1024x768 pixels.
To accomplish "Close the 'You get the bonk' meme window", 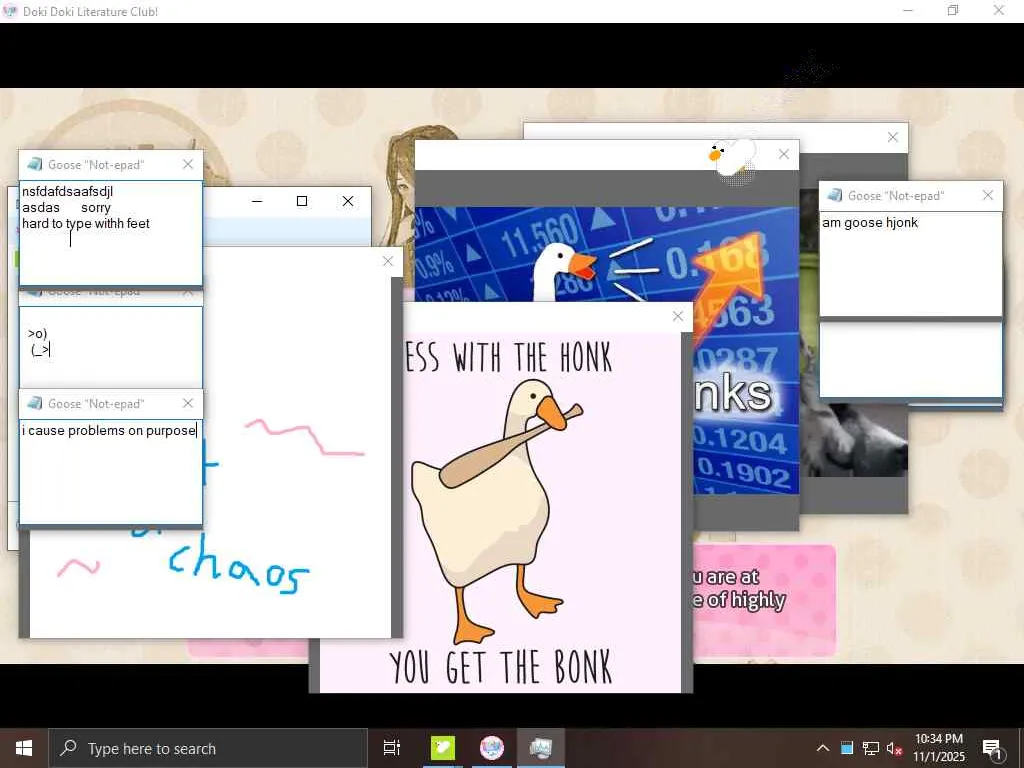I will [678, 316].
